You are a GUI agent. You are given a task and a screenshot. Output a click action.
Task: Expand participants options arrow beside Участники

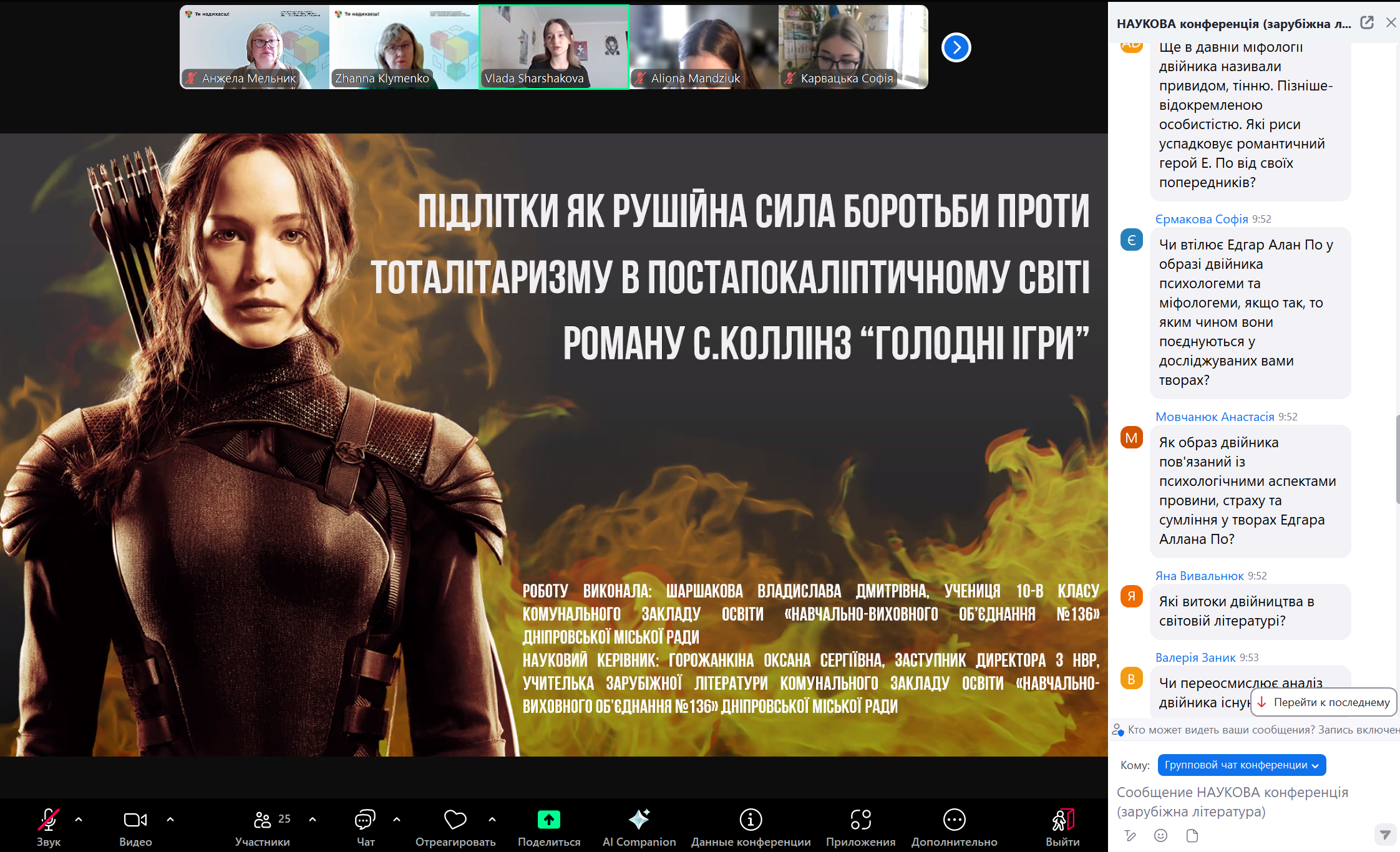coord(313,820)
